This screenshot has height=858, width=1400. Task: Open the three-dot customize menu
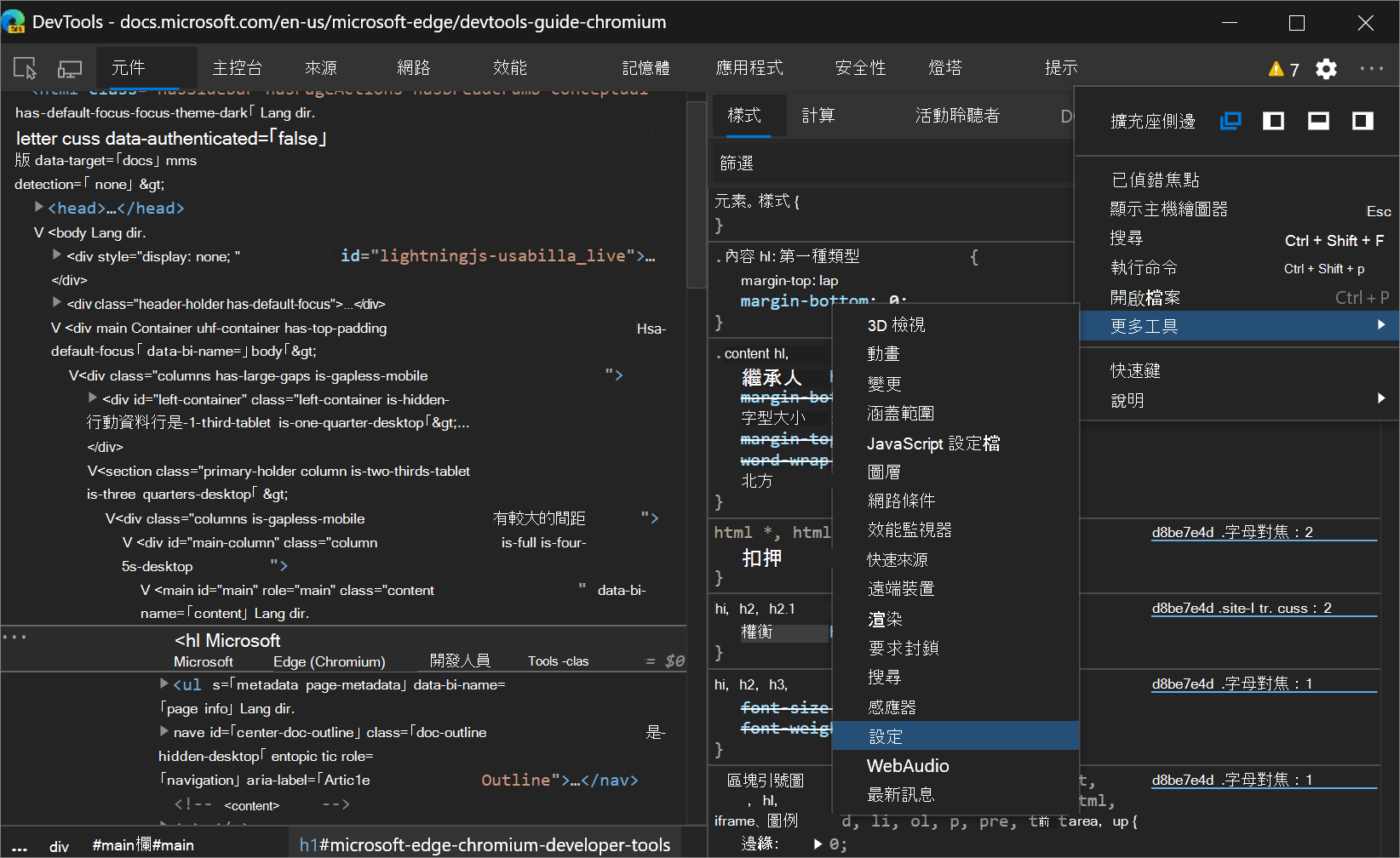tap(1371, 69)
